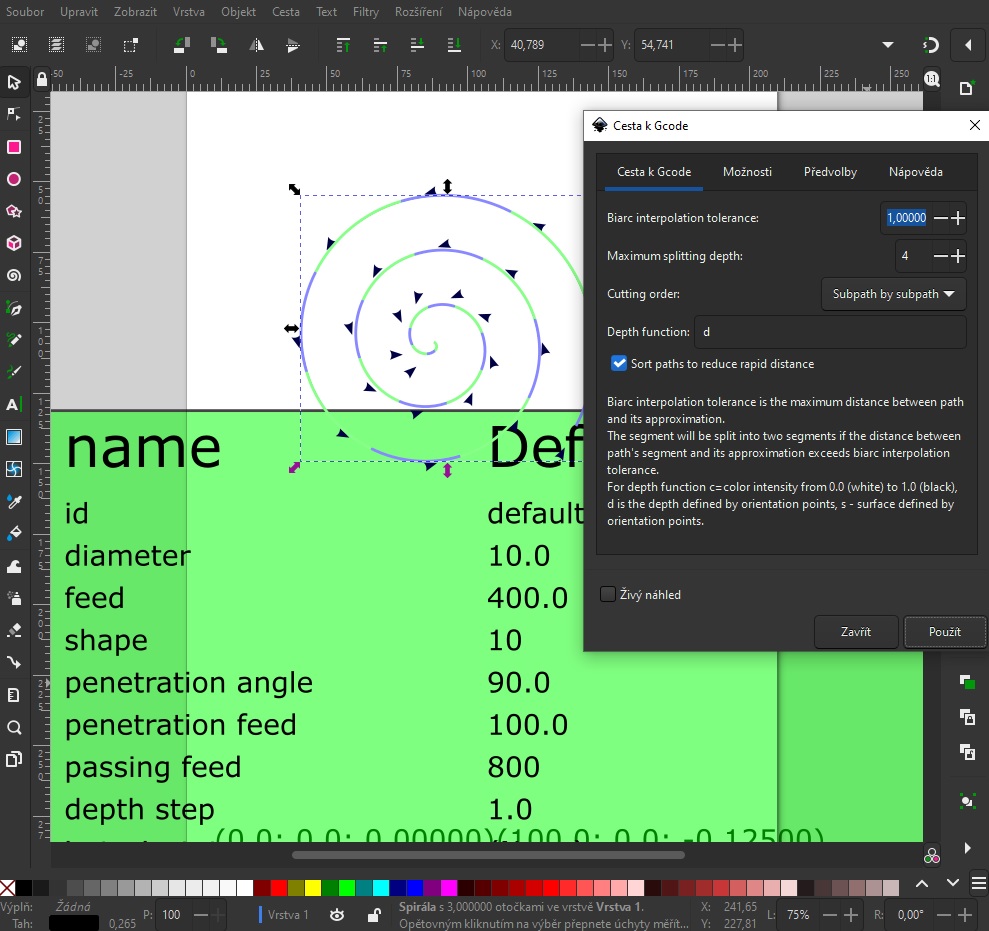Select the Eraser tool
The width and height of the screenshot is (989, 931).
pyautogui.click(x=14, y=630)
